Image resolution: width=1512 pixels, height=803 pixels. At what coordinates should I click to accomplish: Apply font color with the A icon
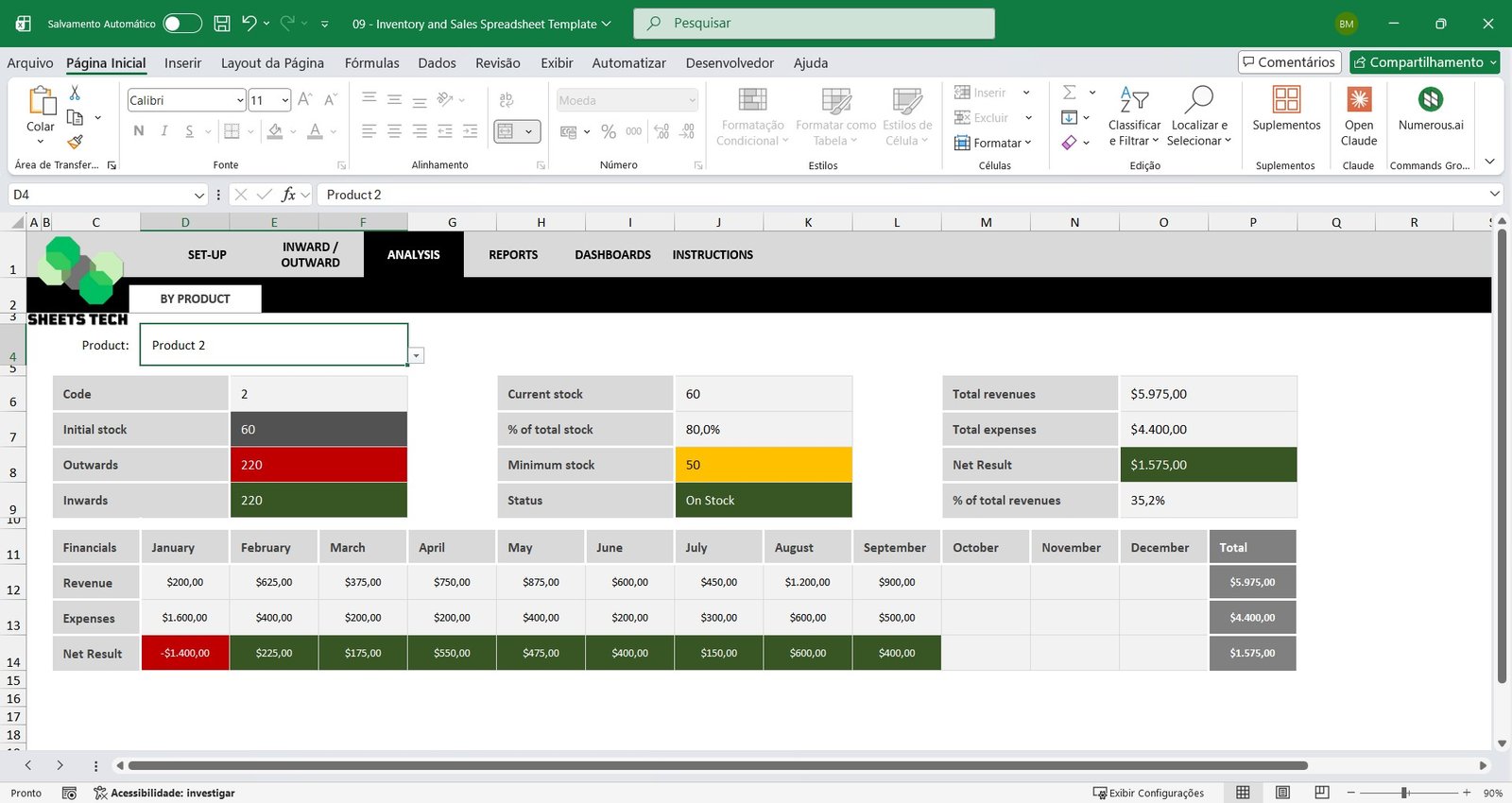click(316, 131)
